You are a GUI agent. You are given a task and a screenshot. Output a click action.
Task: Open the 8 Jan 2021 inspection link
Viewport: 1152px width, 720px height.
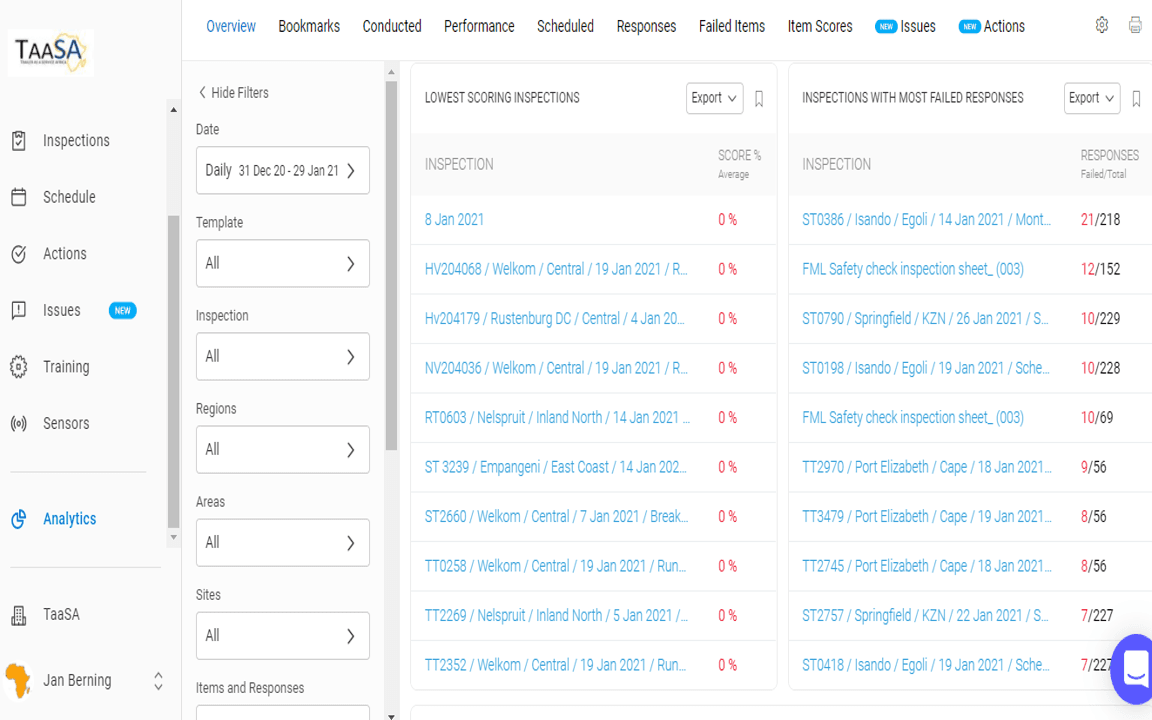(x=454, y=220)
